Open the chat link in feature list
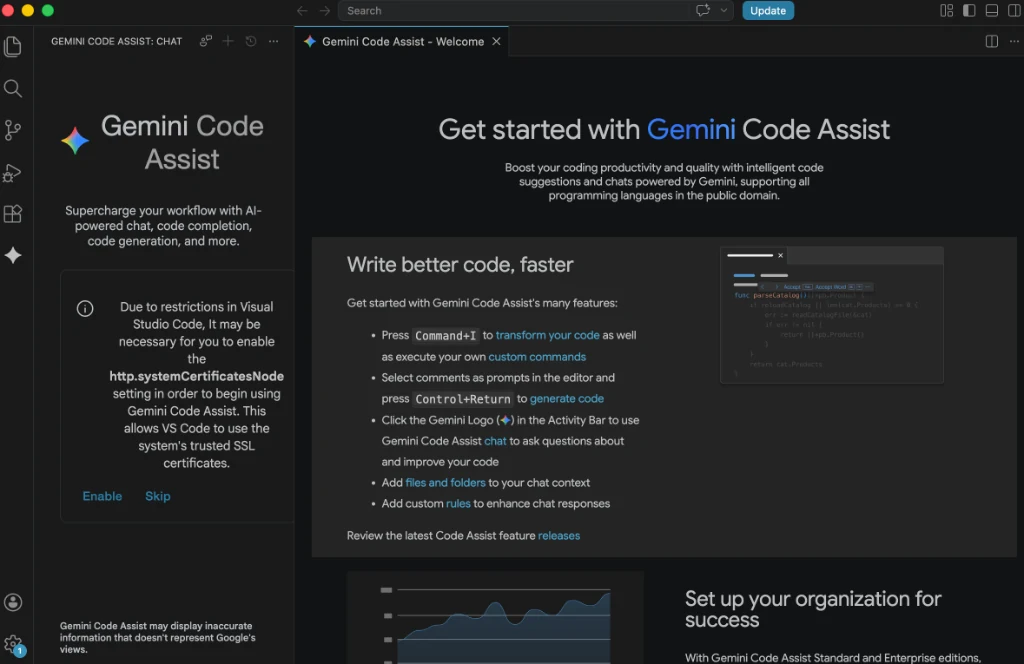Screen dimensions: 1024x664 (495, 441)
